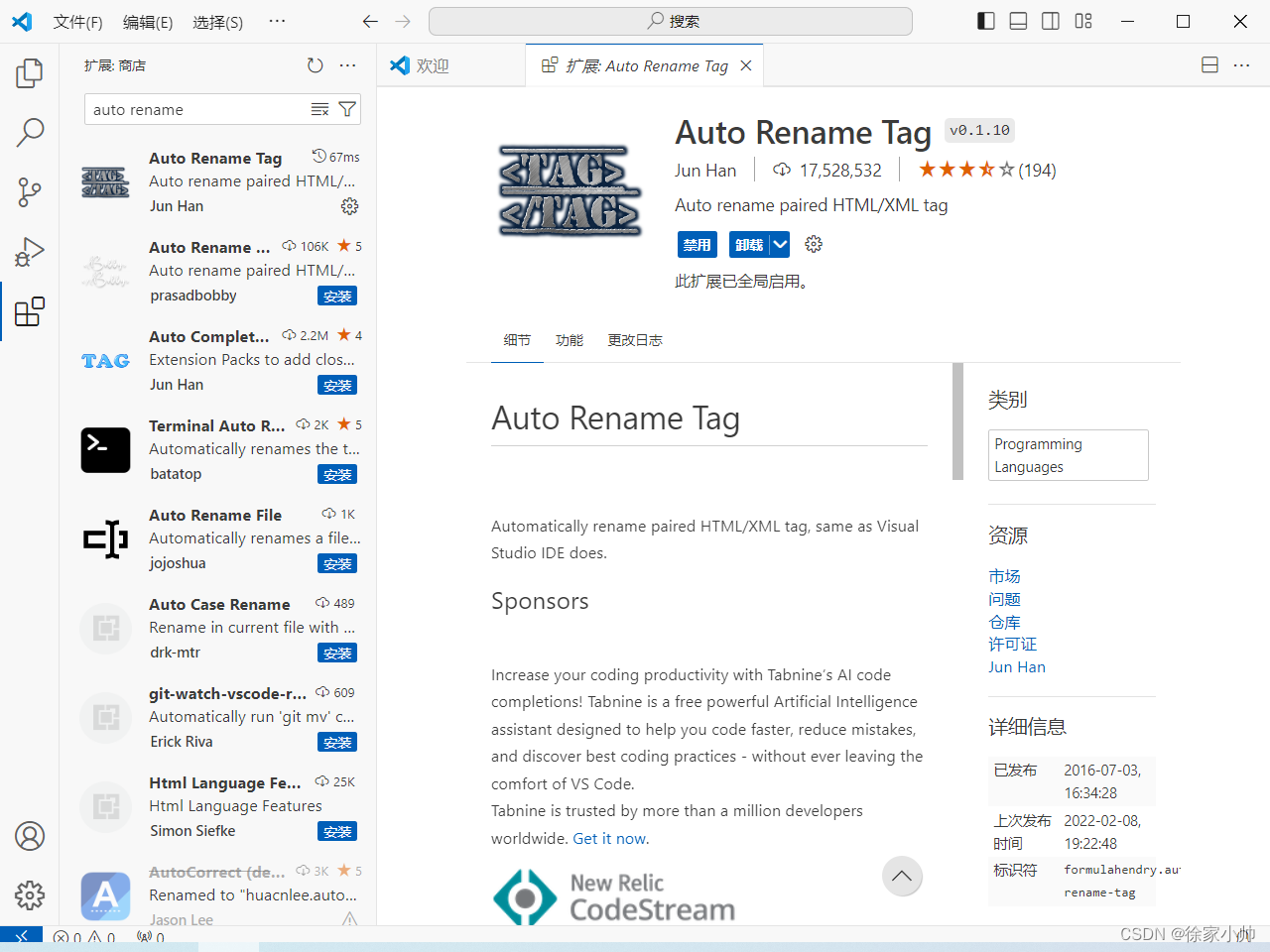Select Auto Rename Tag in results list
1270x952 pixels.
pos(218,181)
